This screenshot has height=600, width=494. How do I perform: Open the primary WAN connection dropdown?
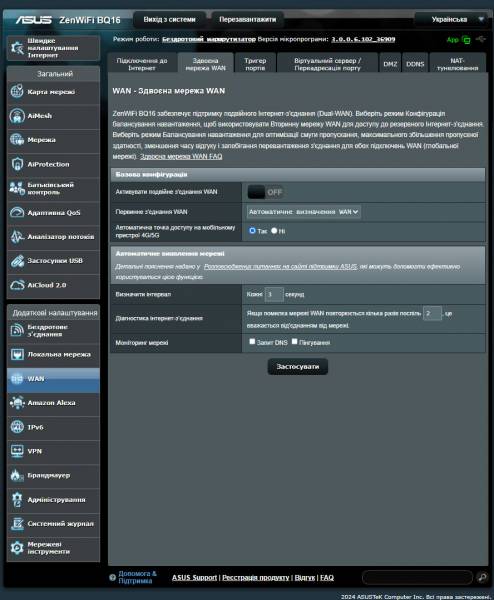tap(303, 212)
